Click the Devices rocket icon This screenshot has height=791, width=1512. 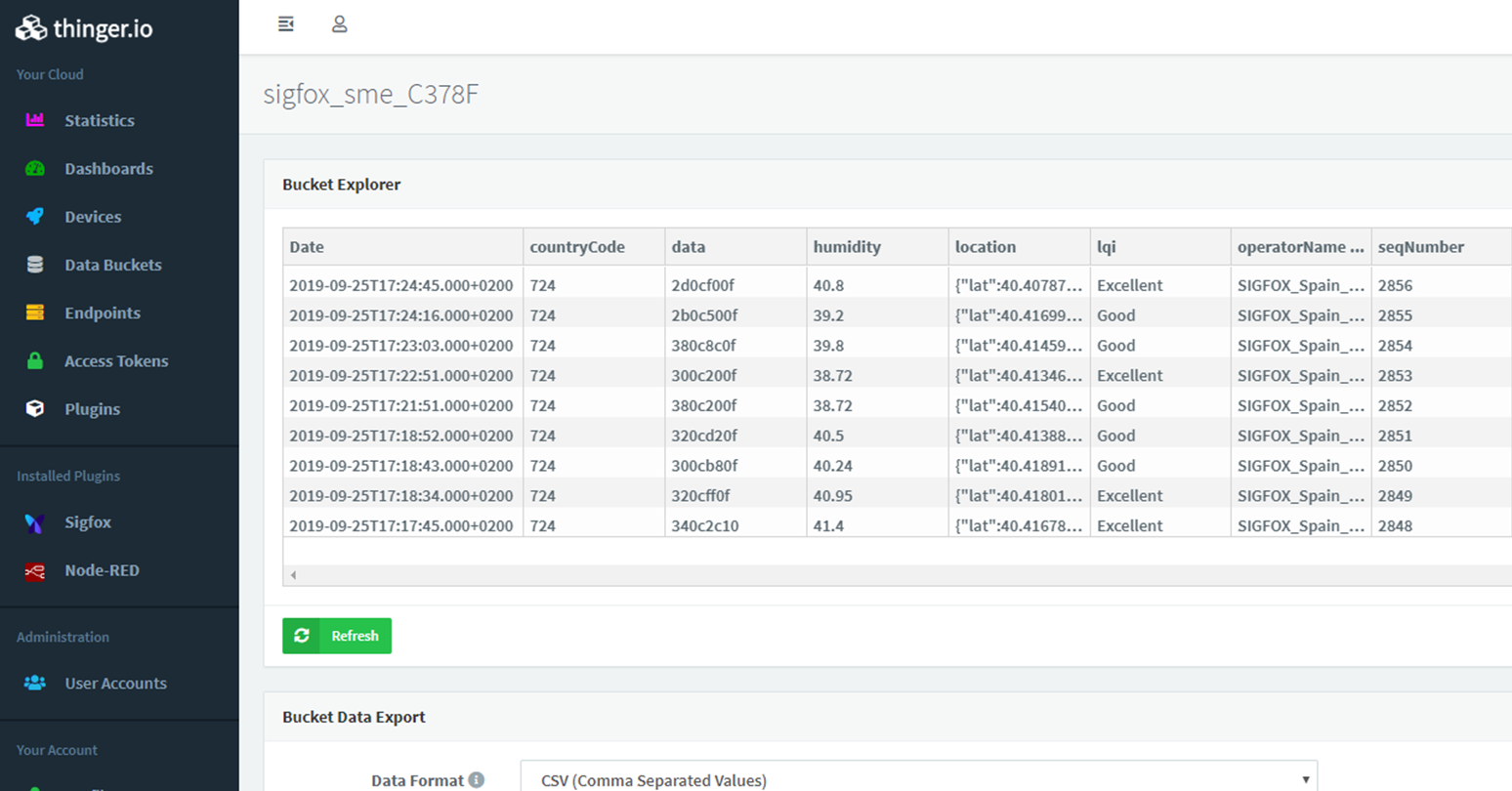35,216
